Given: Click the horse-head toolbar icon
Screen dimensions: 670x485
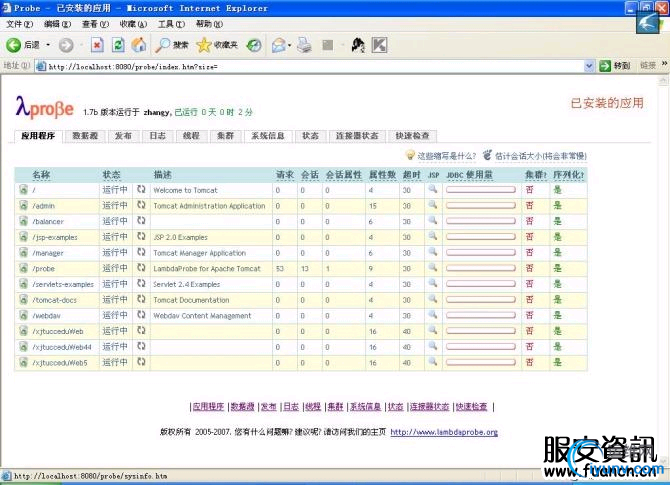Looking at the screenshot, I should pos(358,45).
